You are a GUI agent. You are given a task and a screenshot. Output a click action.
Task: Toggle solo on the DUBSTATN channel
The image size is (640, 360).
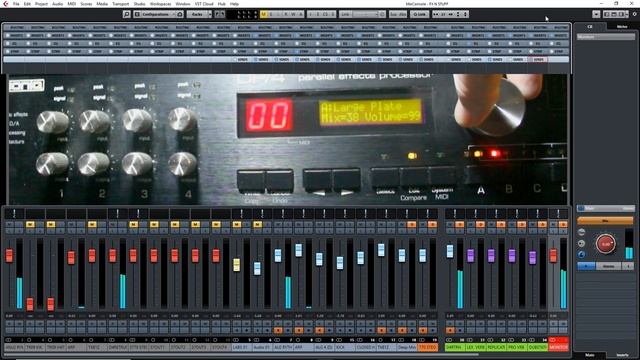tap(542, 224)
